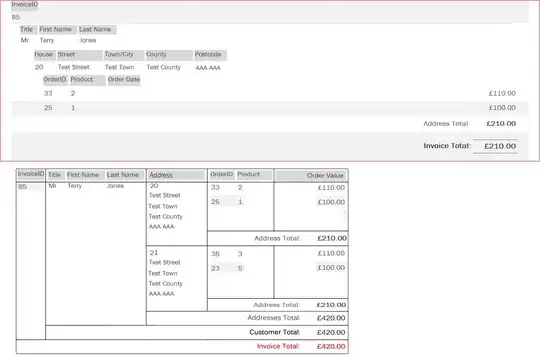Click the House column header
The image size is (540, 360).
[44, 55]
